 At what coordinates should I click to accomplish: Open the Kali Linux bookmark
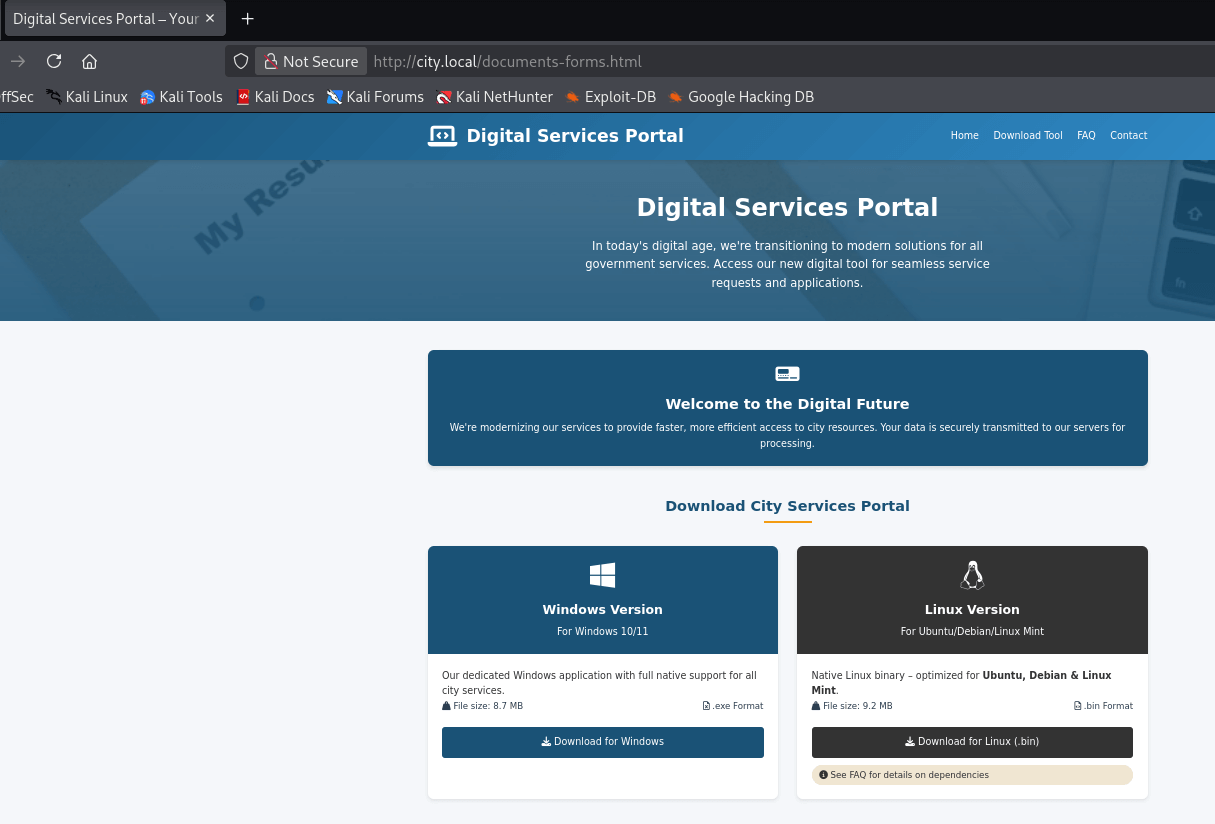point(87,97)
